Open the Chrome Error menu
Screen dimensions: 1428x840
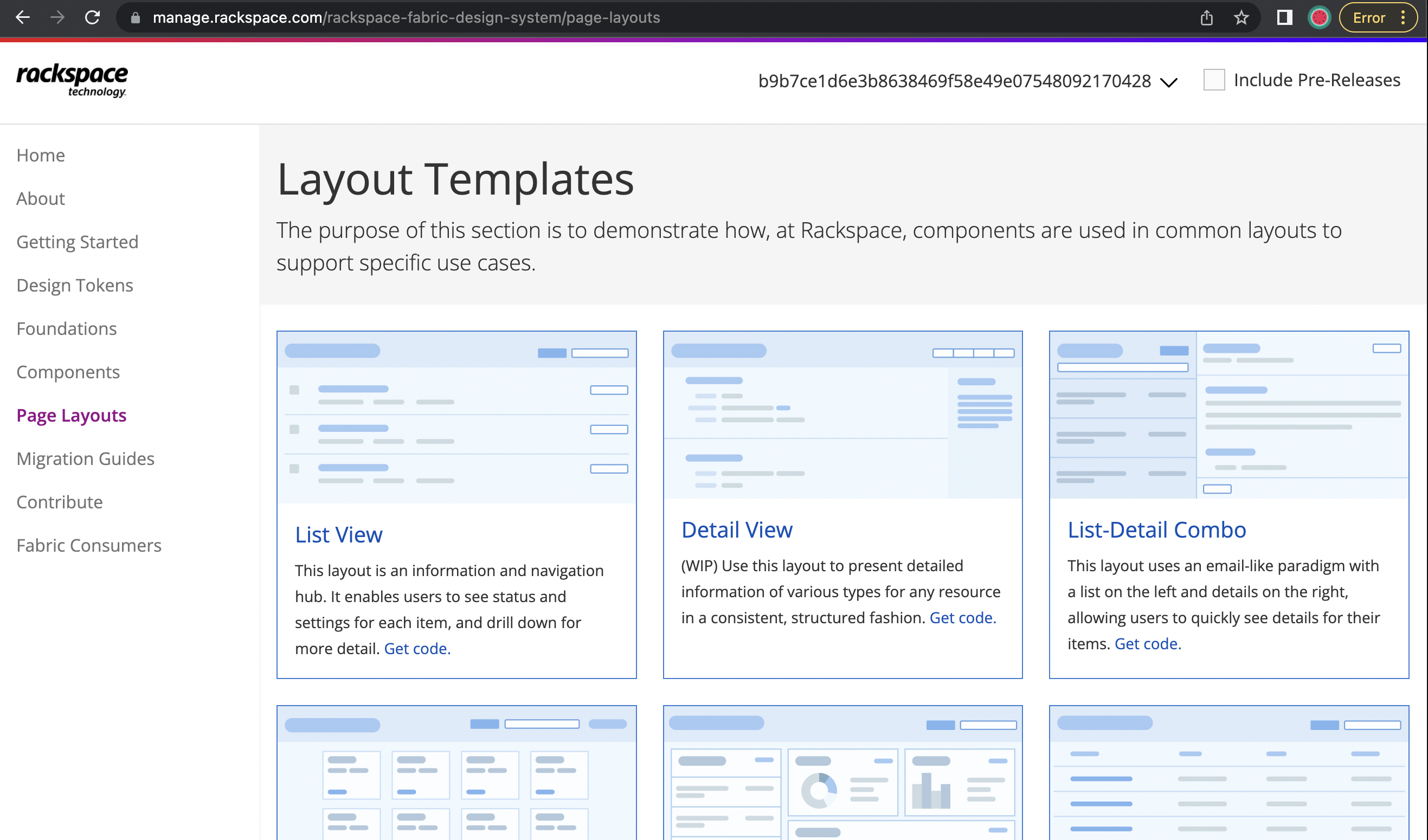pyautogui.click(x=1378, y=17)
